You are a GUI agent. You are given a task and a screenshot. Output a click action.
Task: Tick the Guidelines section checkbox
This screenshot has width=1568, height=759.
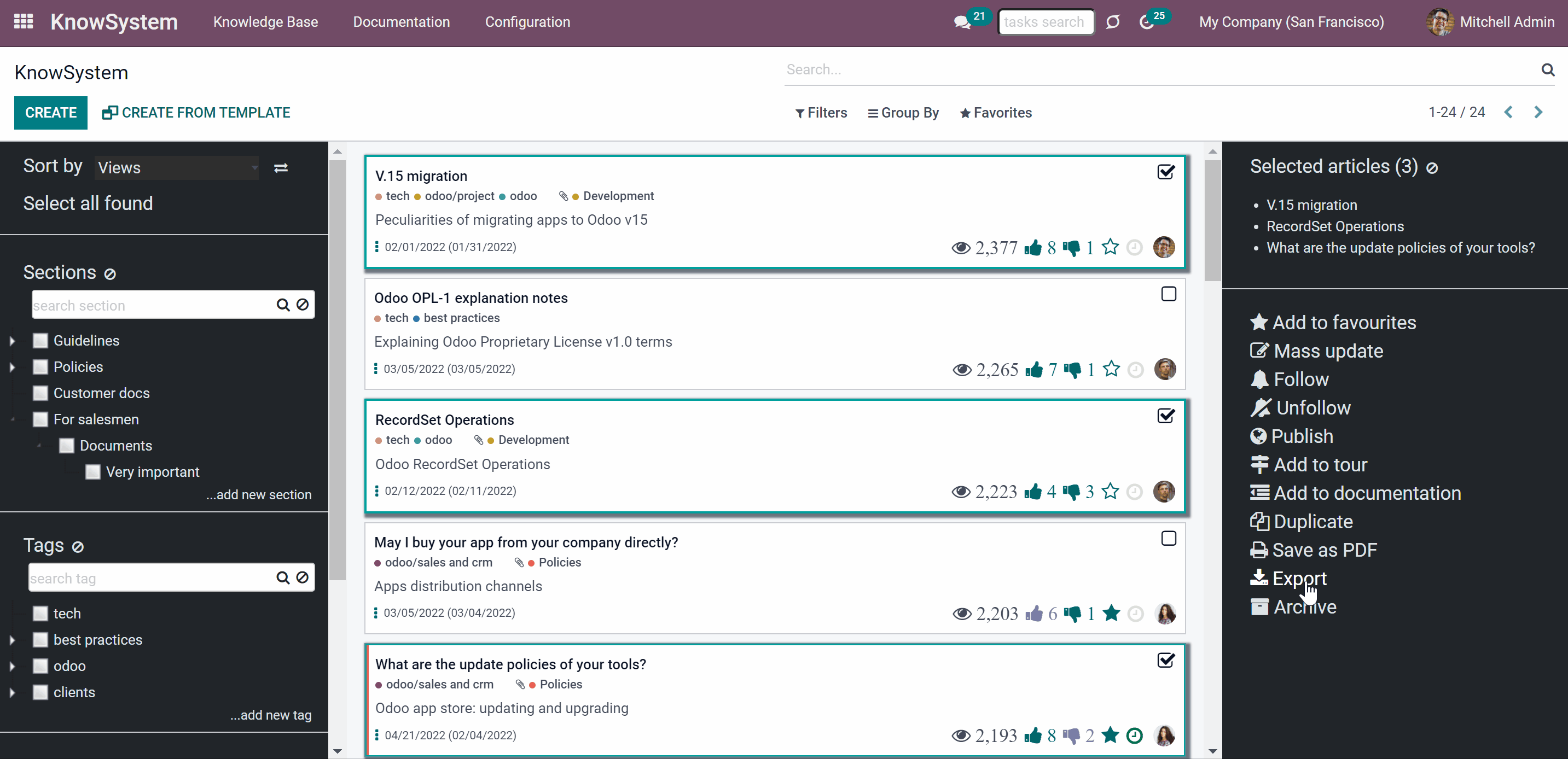pos(40,341)
